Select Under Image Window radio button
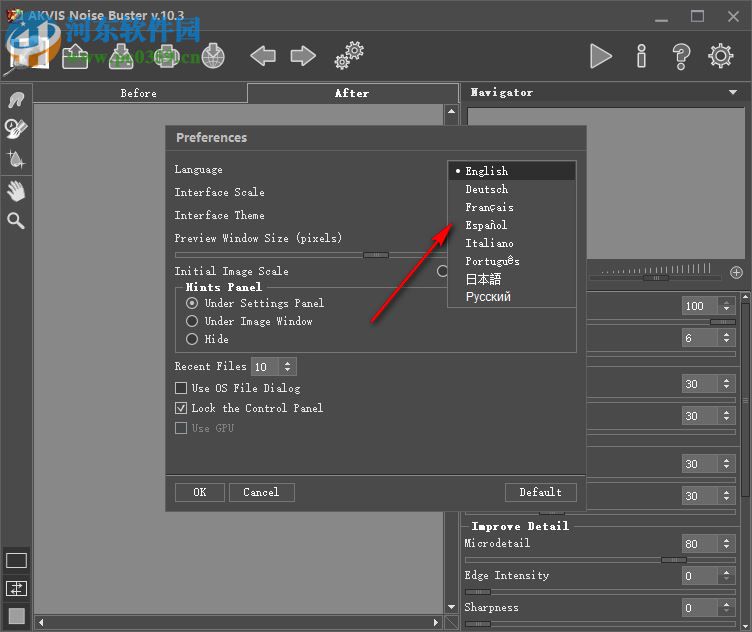 (x=192, y=321)
